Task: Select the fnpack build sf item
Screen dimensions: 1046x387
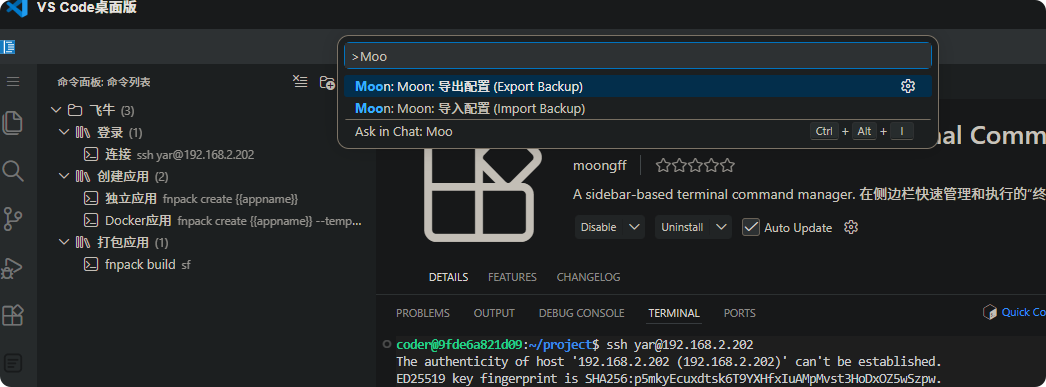Action: pos(207,264)
